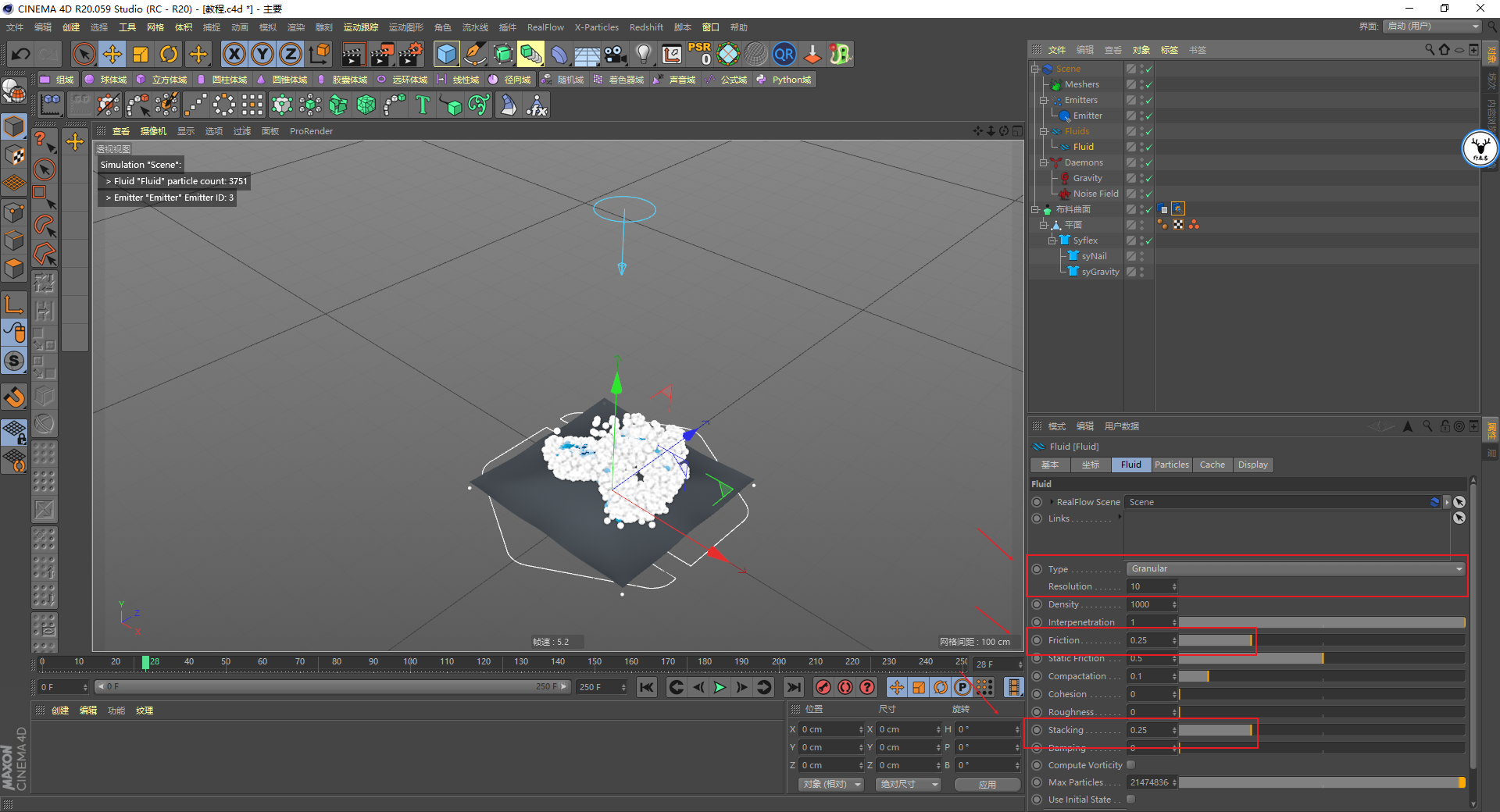The height and width of the screenshot is (812, 1500).
Task: Select the syGravity object in tree
Action: (1100, 272)
